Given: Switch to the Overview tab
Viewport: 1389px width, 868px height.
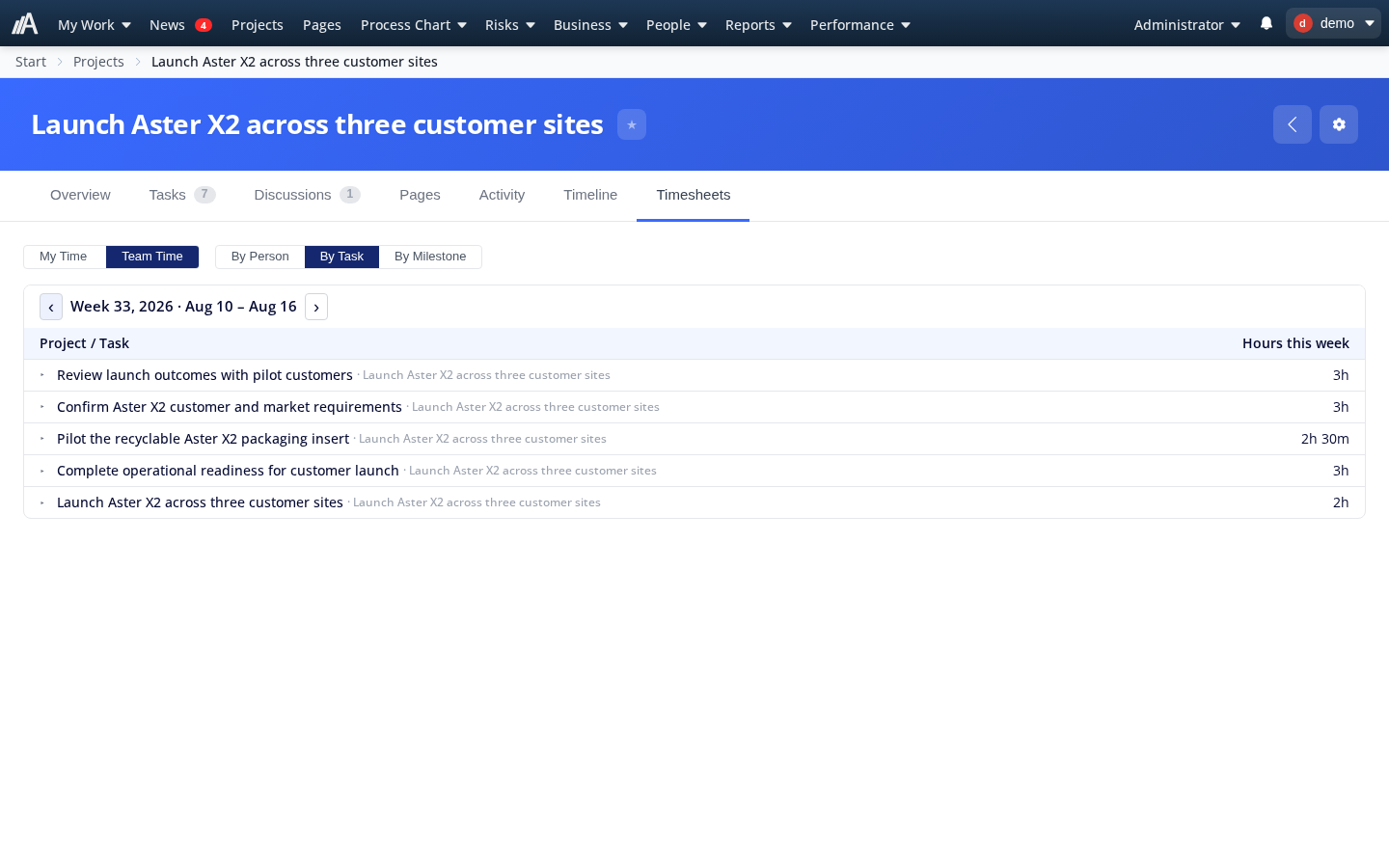Looking at the screenshot, I should 80,195.
